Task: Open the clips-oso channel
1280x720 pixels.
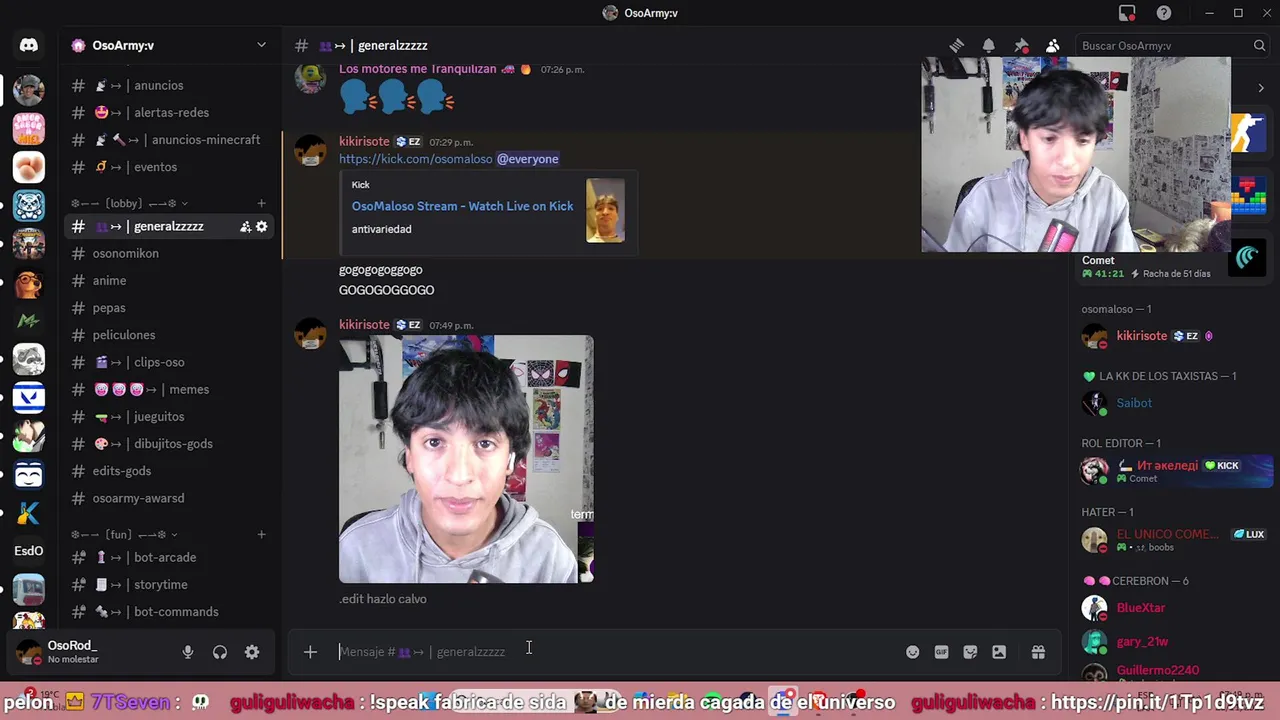Action: pyautogui.click(x=169, y=362)
